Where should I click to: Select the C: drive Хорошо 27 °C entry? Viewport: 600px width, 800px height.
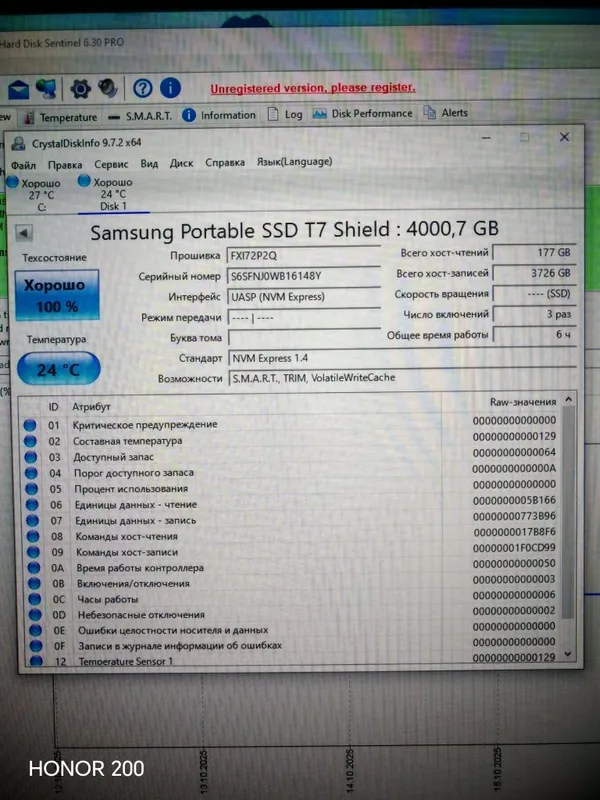pyautogui.click(x=34, y=194)
